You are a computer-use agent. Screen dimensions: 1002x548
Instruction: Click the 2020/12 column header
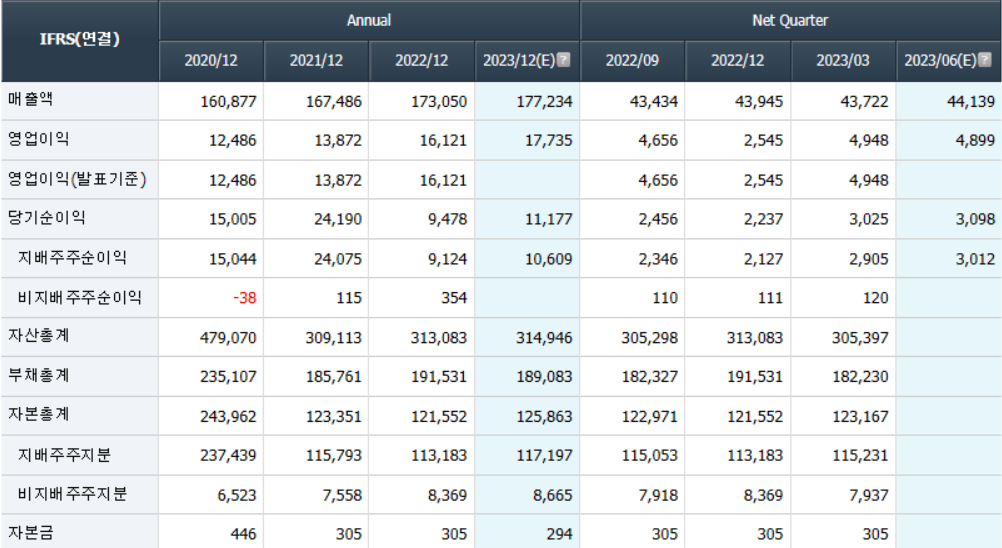click(211, 61)
